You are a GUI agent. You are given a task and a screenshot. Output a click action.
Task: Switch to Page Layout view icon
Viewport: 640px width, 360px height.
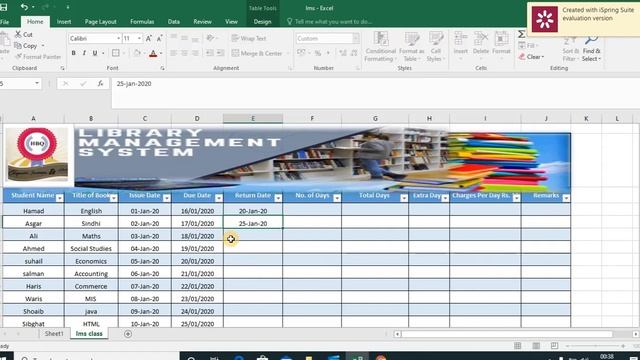(x=536, y=346)
